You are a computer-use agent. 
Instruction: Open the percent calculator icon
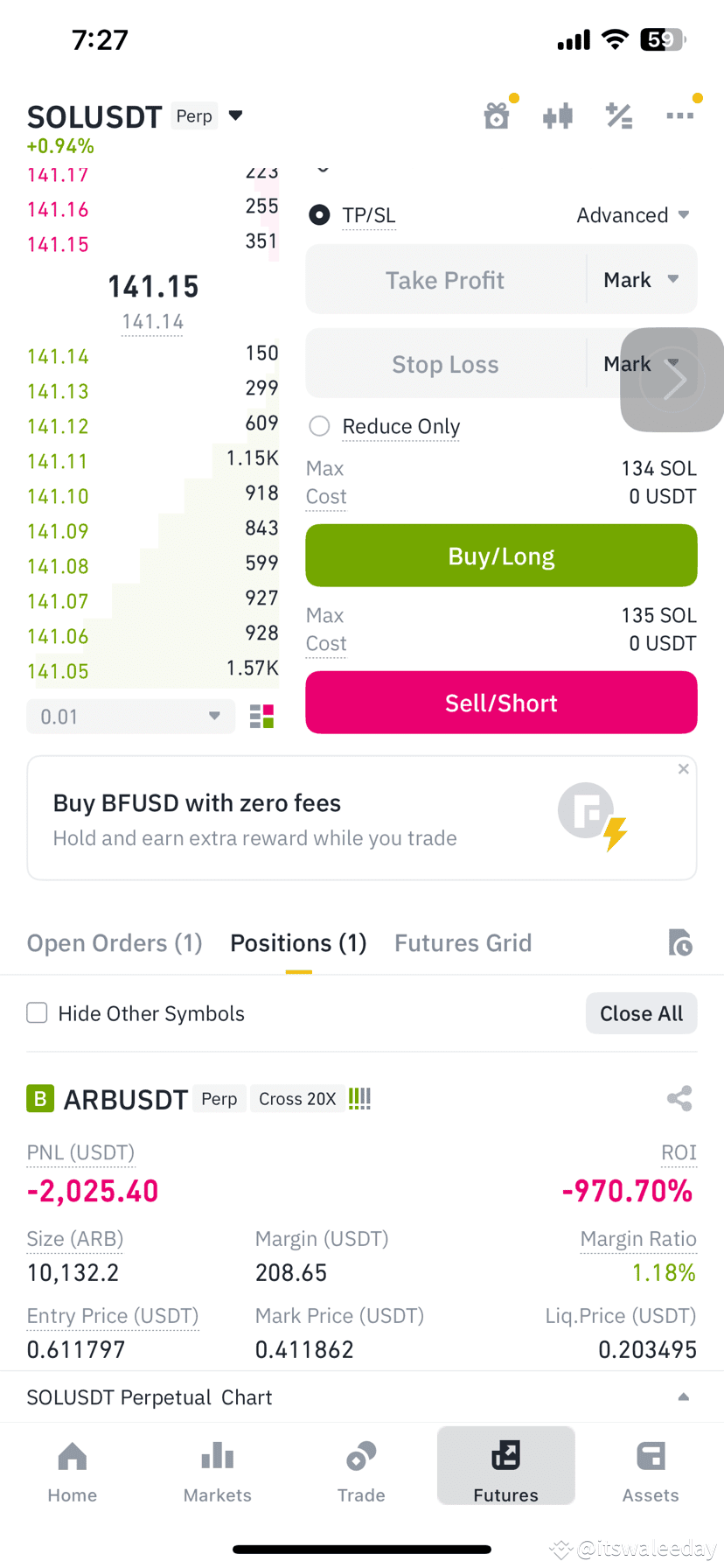coord(619,115)
